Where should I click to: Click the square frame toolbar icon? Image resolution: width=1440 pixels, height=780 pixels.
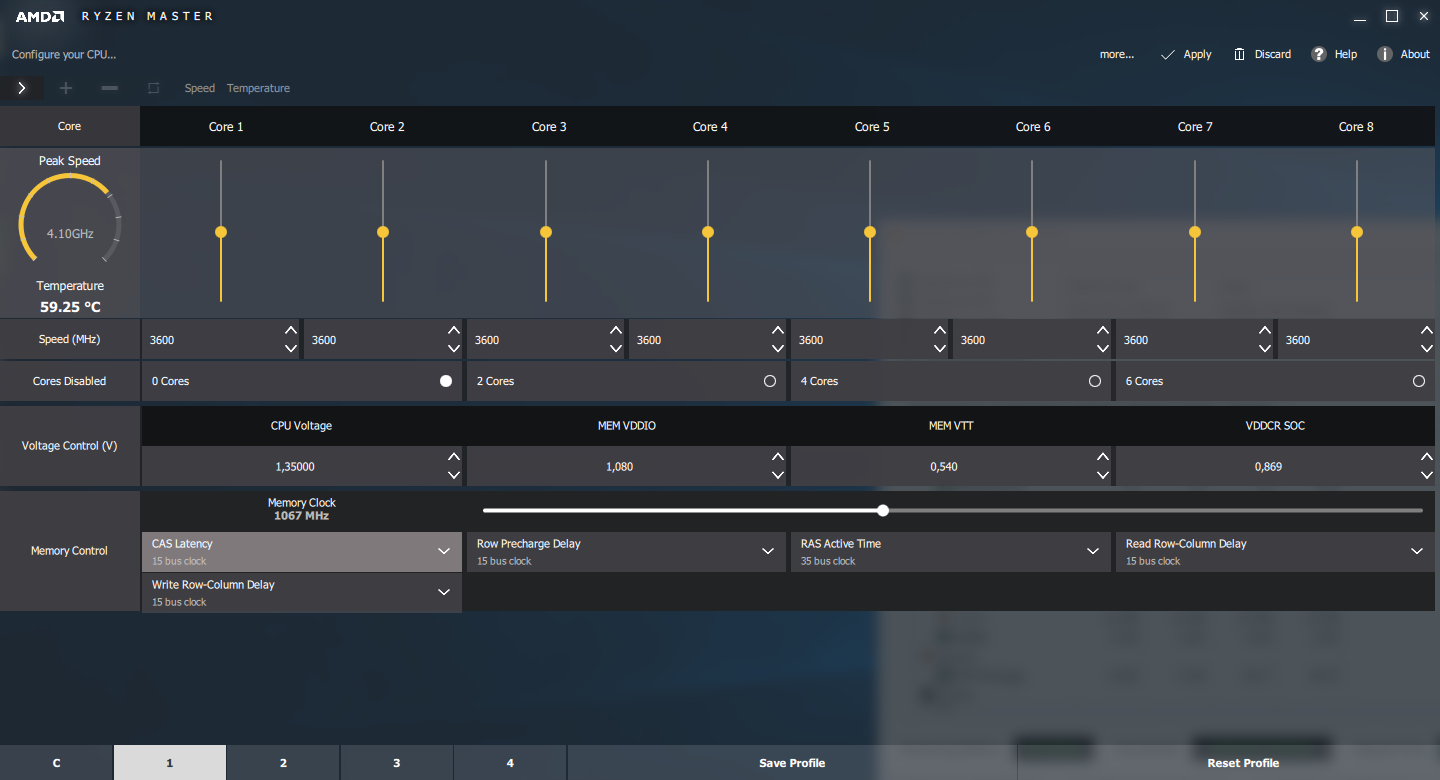click(153, 88)
